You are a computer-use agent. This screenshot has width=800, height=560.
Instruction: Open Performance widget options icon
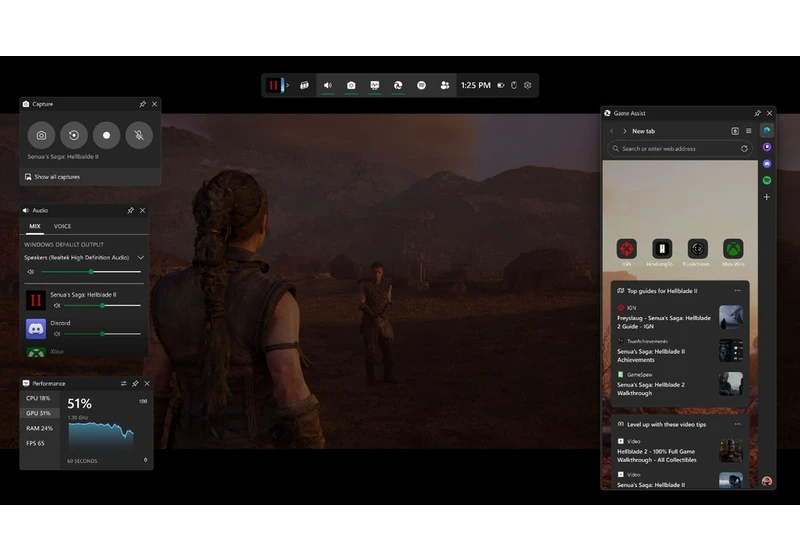(x=123, y=384)
